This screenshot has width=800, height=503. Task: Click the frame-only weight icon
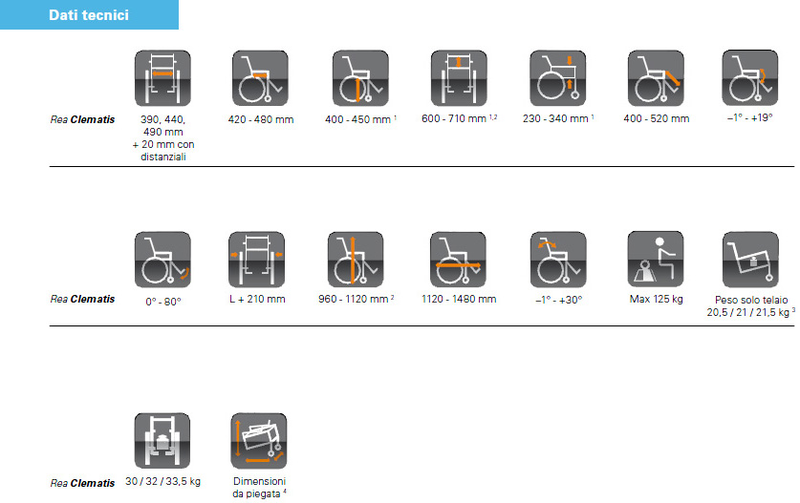[751, 260]
